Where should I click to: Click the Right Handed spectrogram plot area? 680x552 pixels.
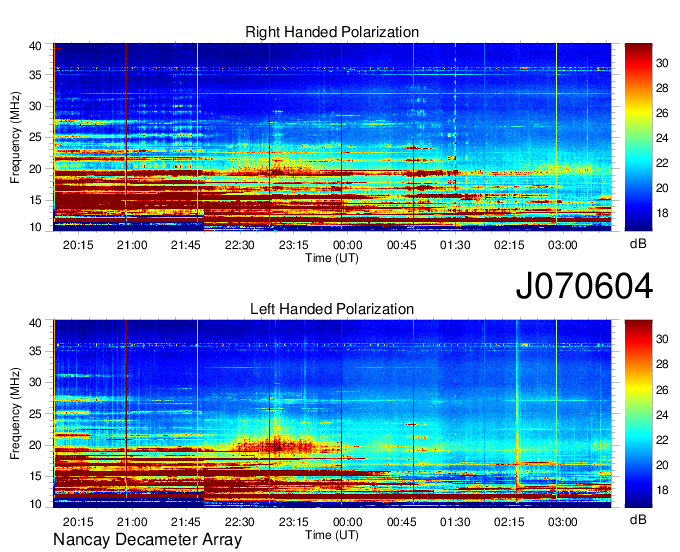(x=332, y=137)
